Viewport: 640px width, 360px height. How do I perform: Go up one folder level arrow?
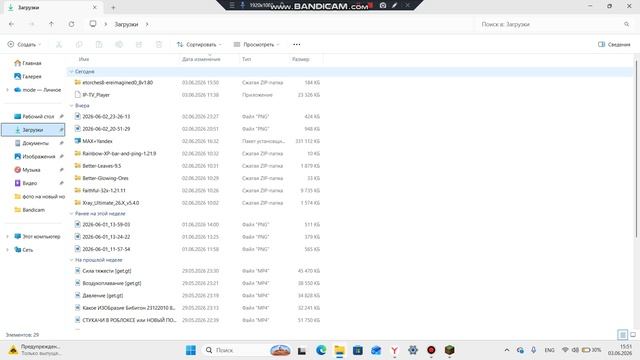51,24
